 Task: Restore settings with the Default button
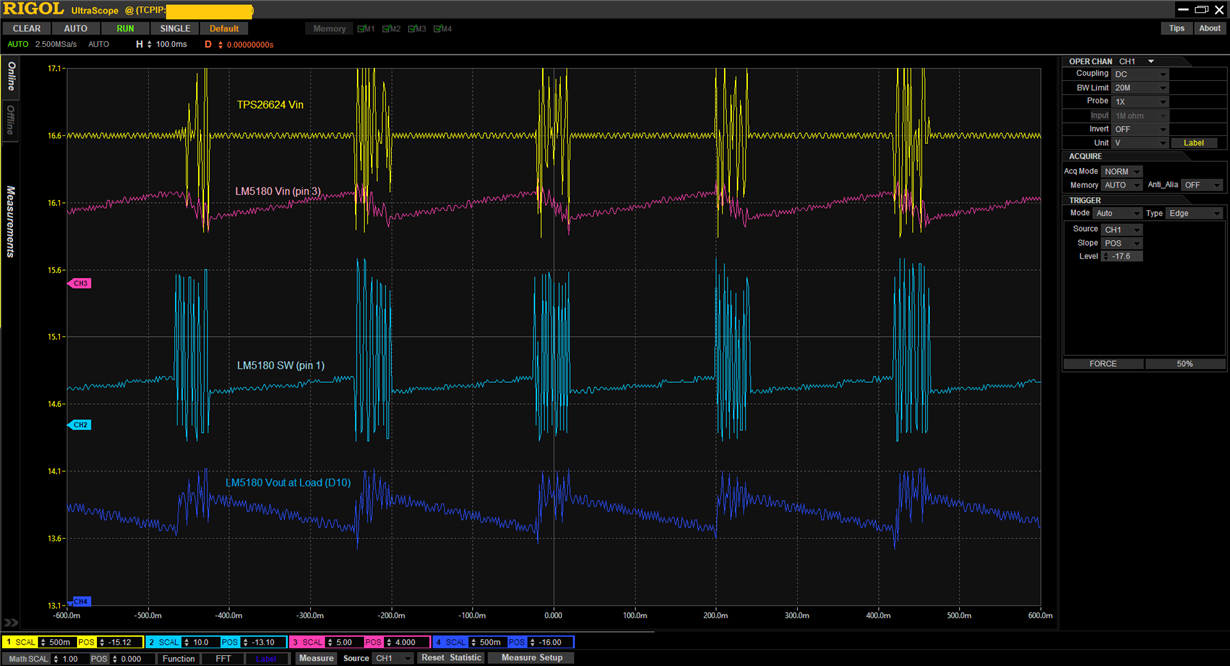click(224, 29)
